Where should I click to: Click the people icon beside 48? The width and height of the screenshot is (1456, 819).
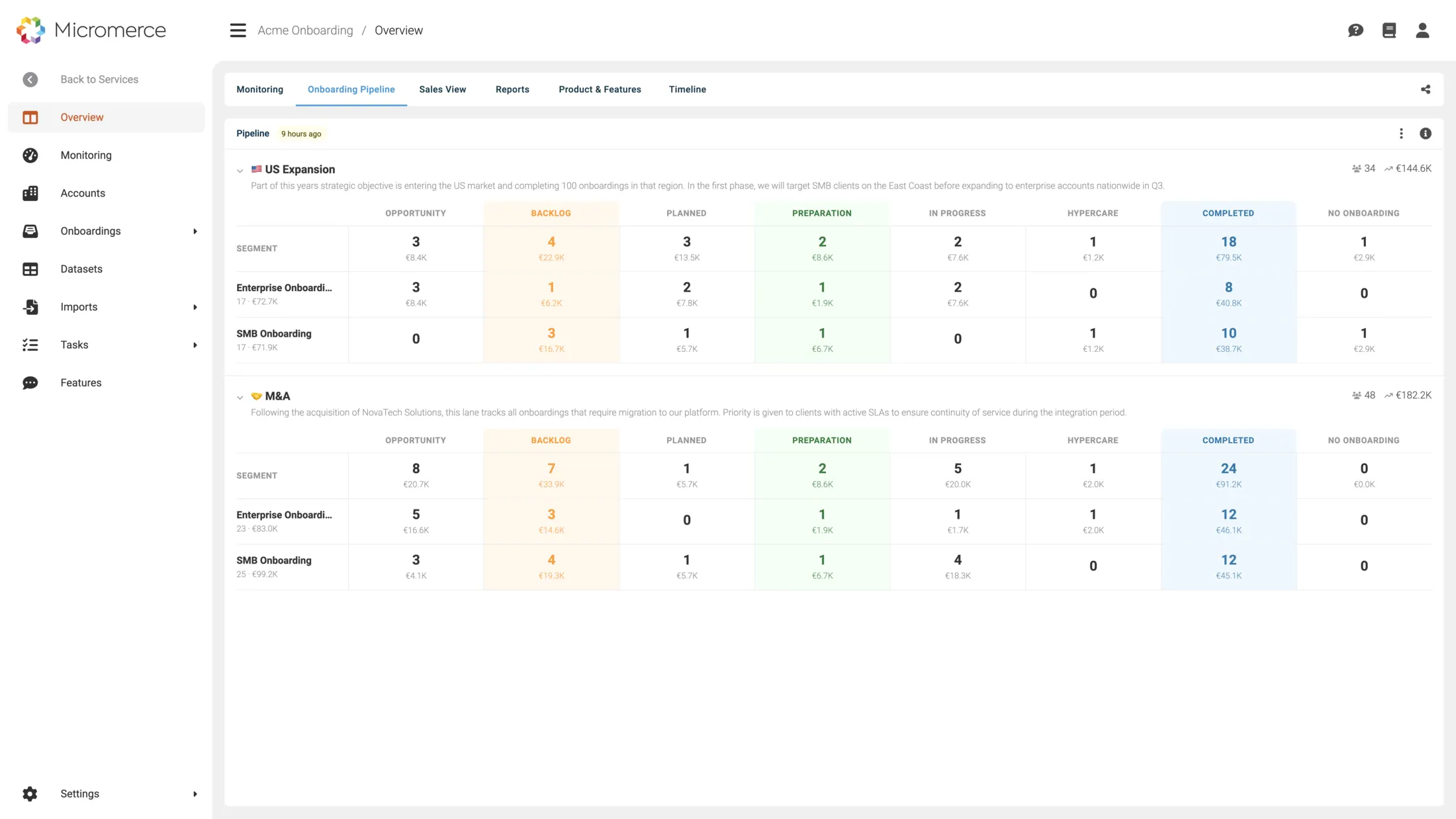tap(1357, 396)
